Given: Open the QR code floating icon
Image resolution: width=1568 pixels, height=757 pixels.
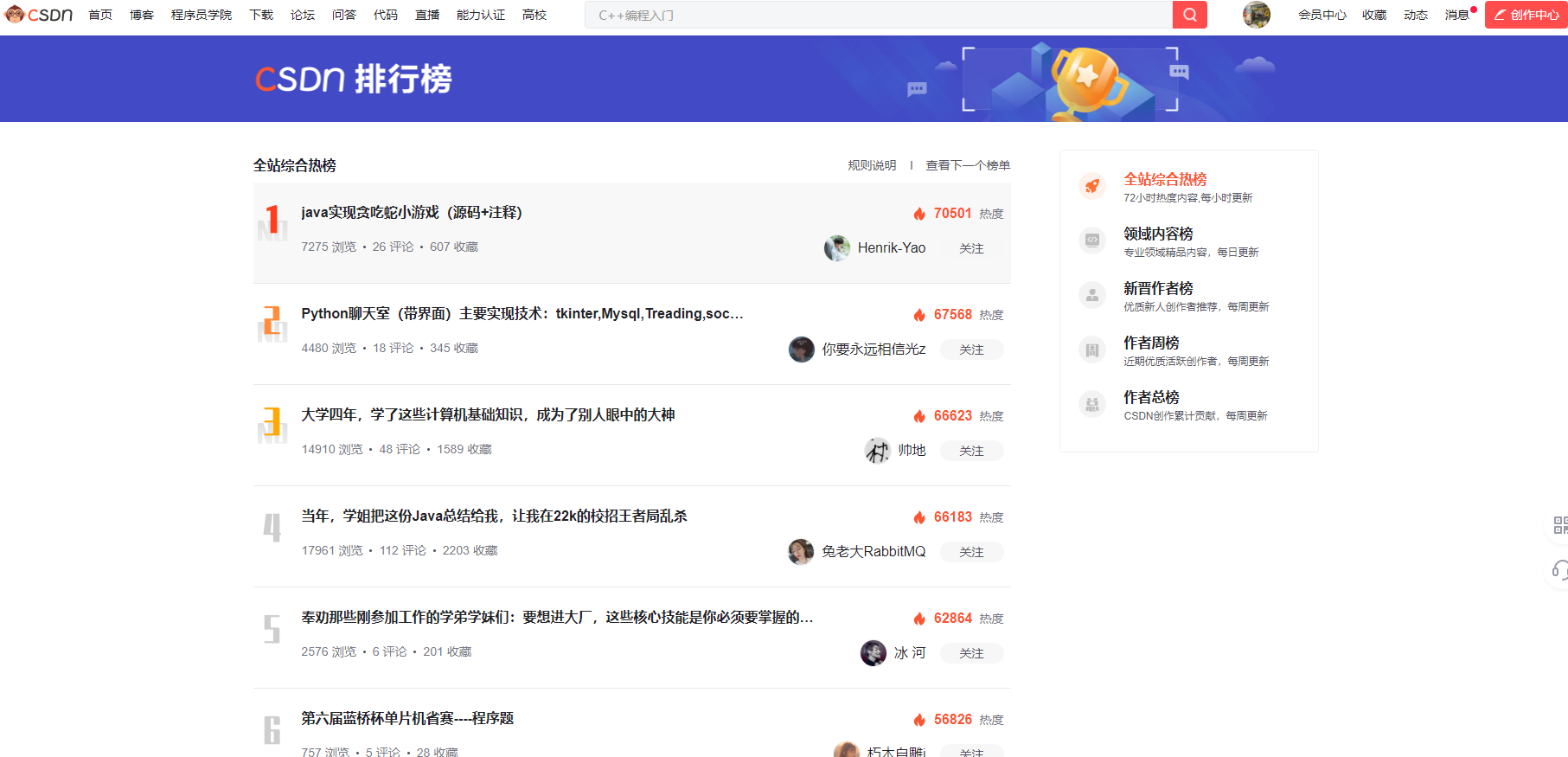Looking at the screenshot, I should click(x=1559, y=525).
